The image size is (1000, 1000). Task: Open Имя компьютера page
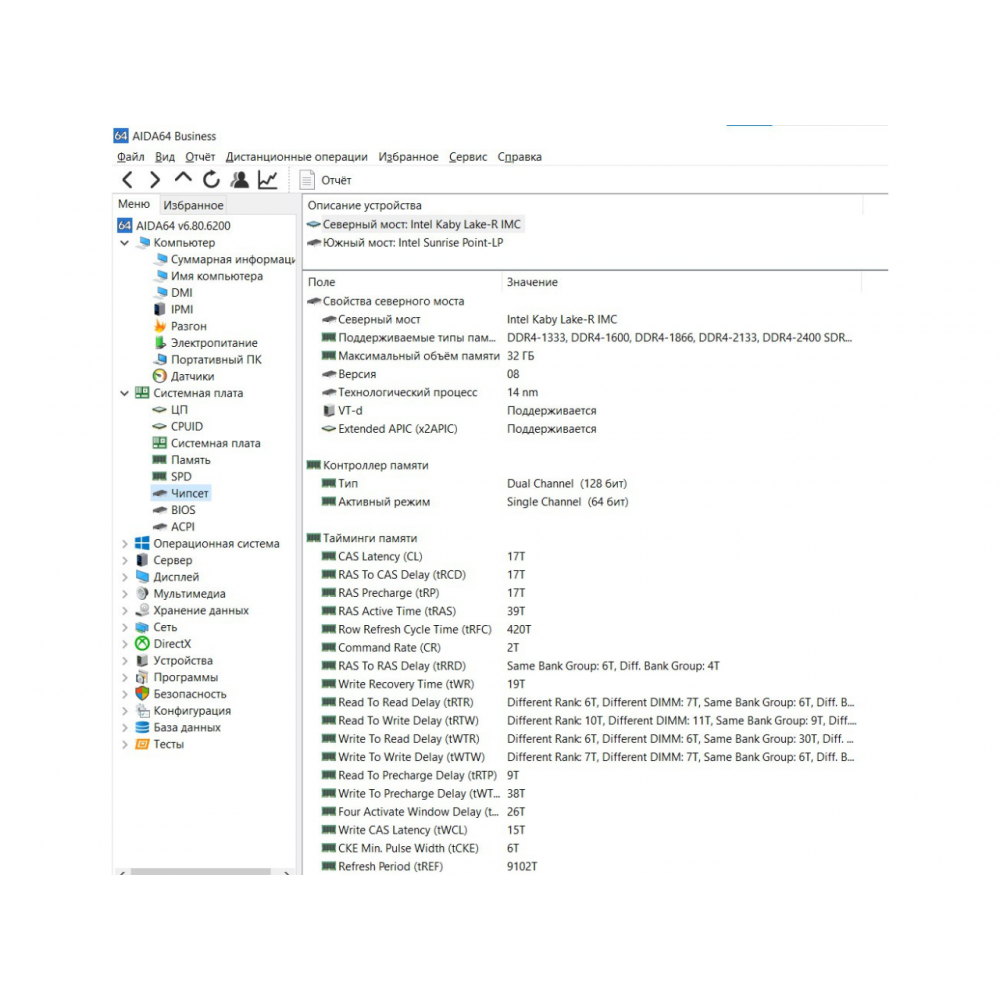pos(209,276)
